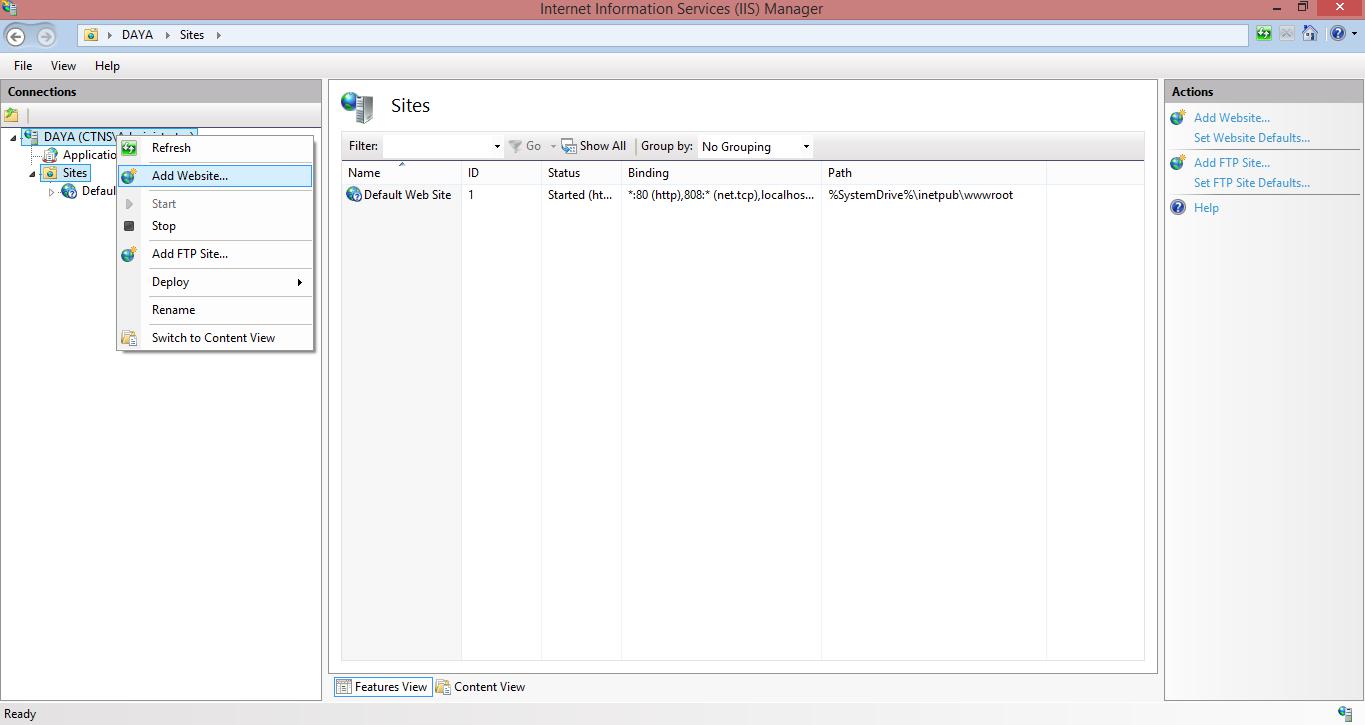Click the Refresh icon in the context menu

(129, 148)
